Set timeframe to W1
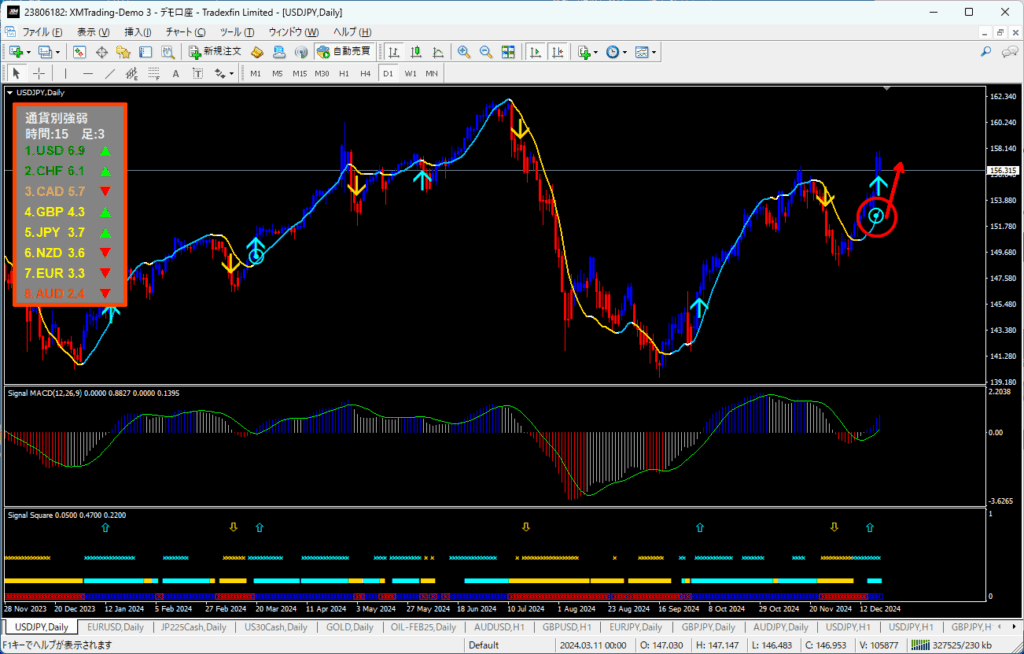Viewport: 1024px width, 654px height. click(x=410, y=74)
